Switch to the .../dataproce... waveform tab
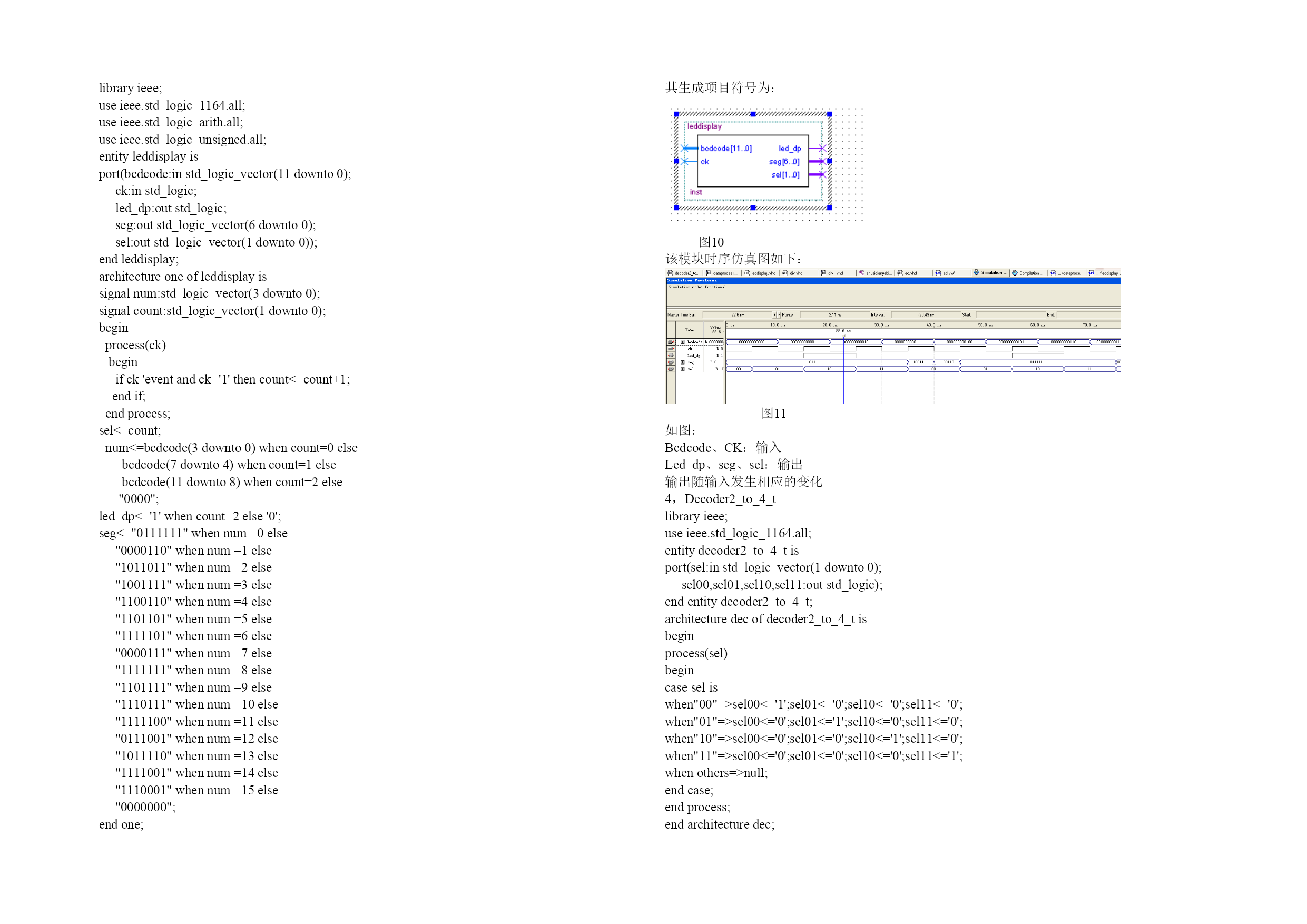This screenshot has width=1307, height=924. coord(1067,274)
